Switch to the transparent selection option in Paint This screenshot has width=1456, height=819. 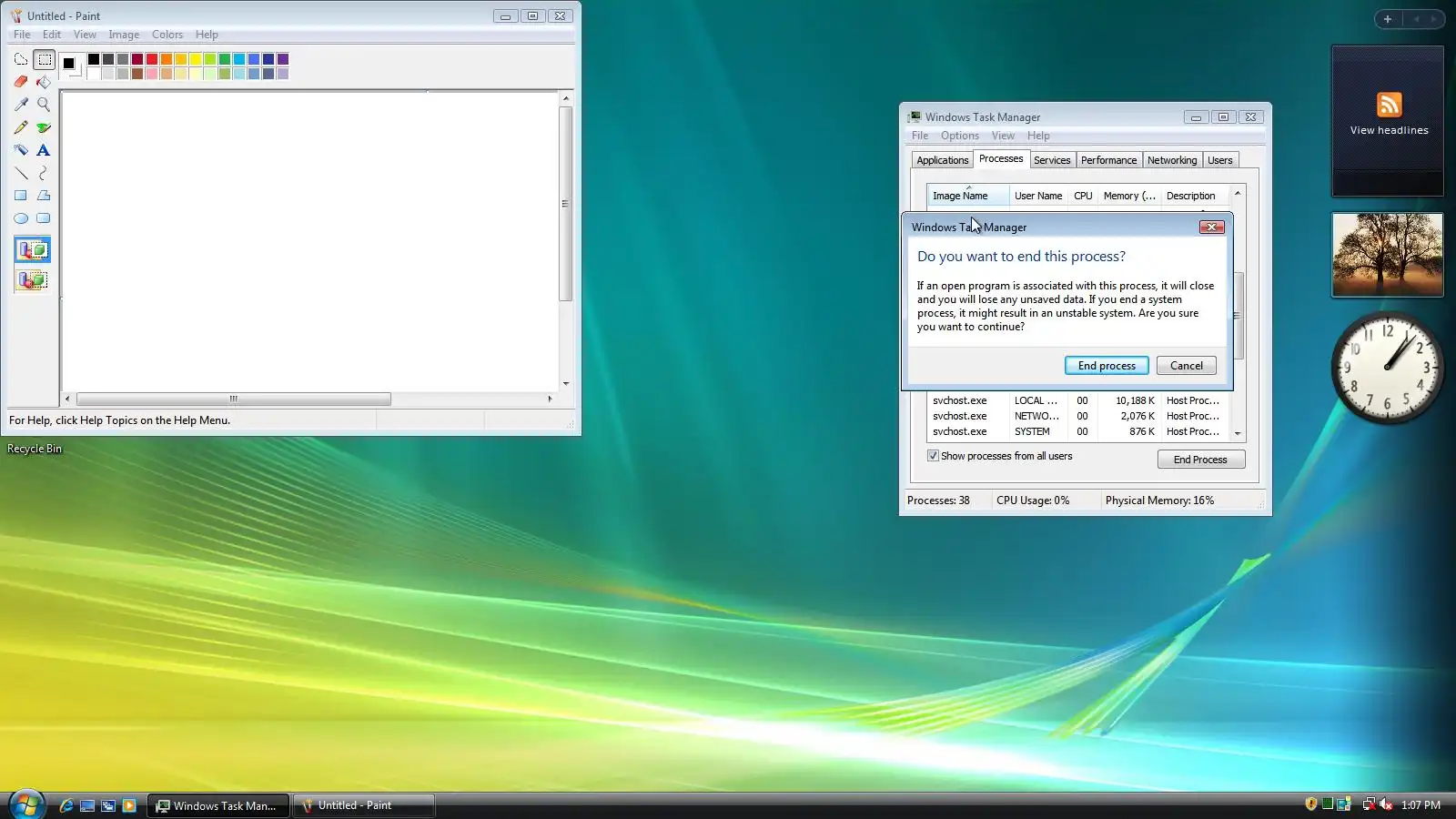(x=32, y=280)
